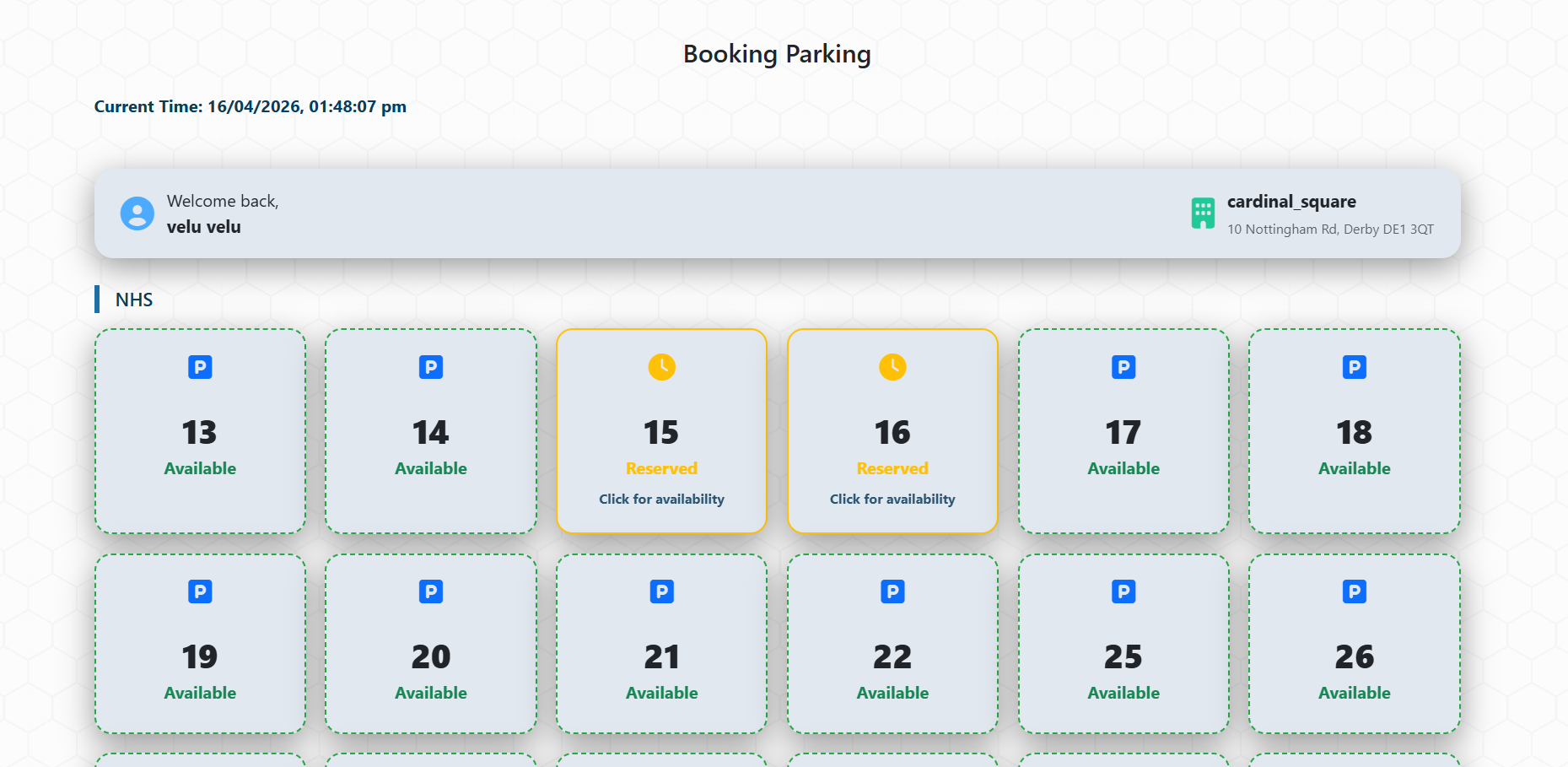Click the clock icon above Reserved slot 16
The image size is (1568, 767).
pyautogui.click(x=892, y=366)
